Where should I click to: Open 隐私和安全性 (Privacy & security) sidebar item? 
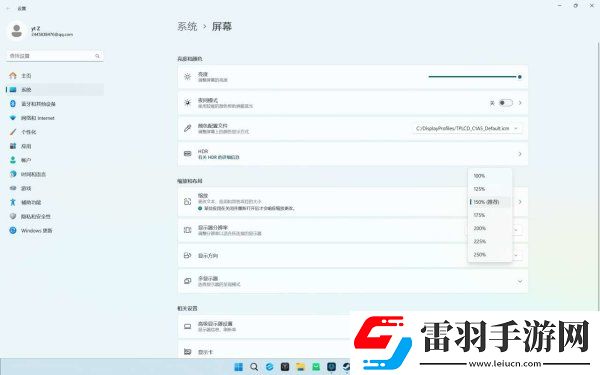click(55, 216)
